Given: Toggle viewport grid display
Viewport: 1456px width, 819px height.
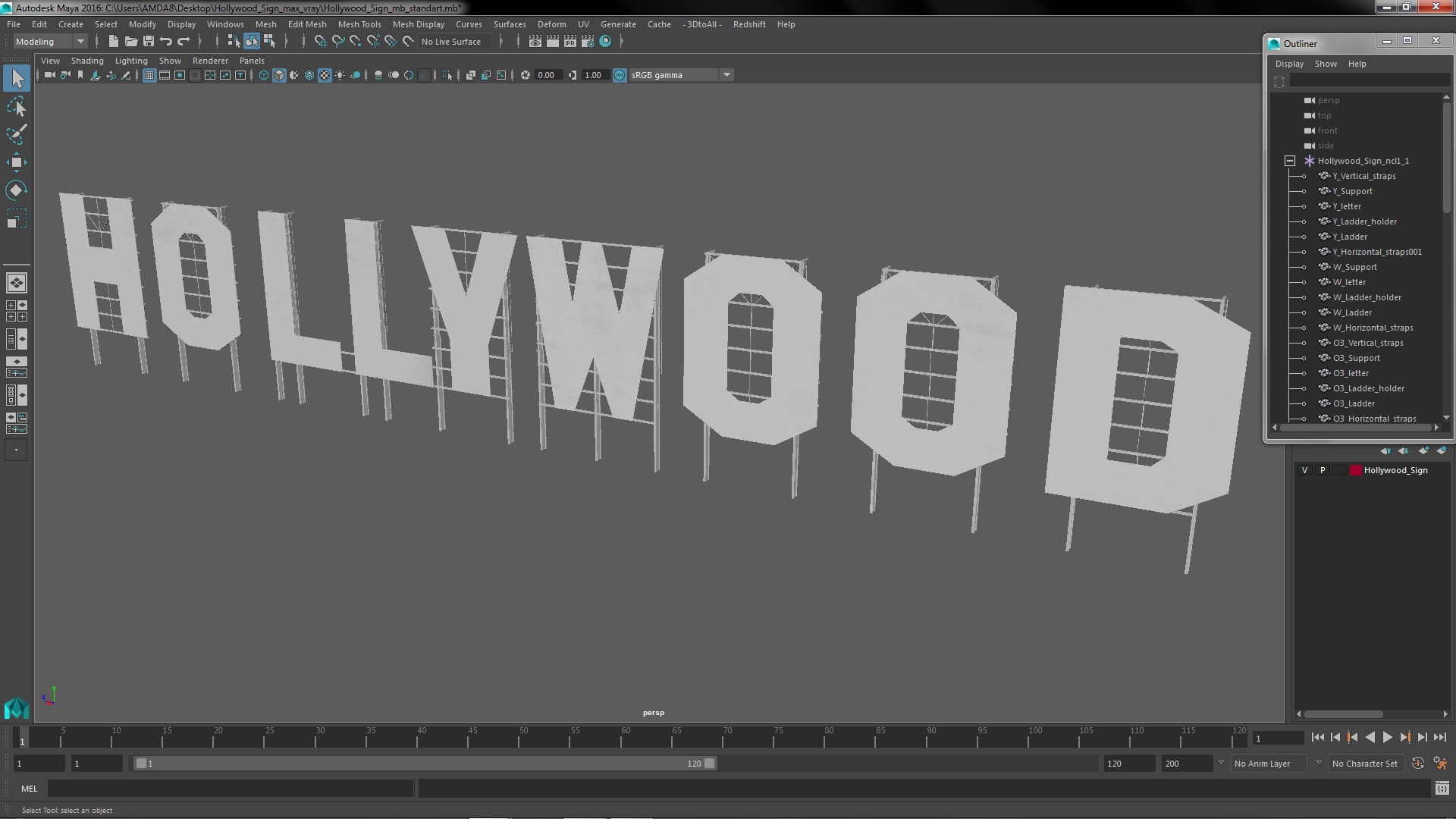Looking at the screenshot, I should point(149,75).
